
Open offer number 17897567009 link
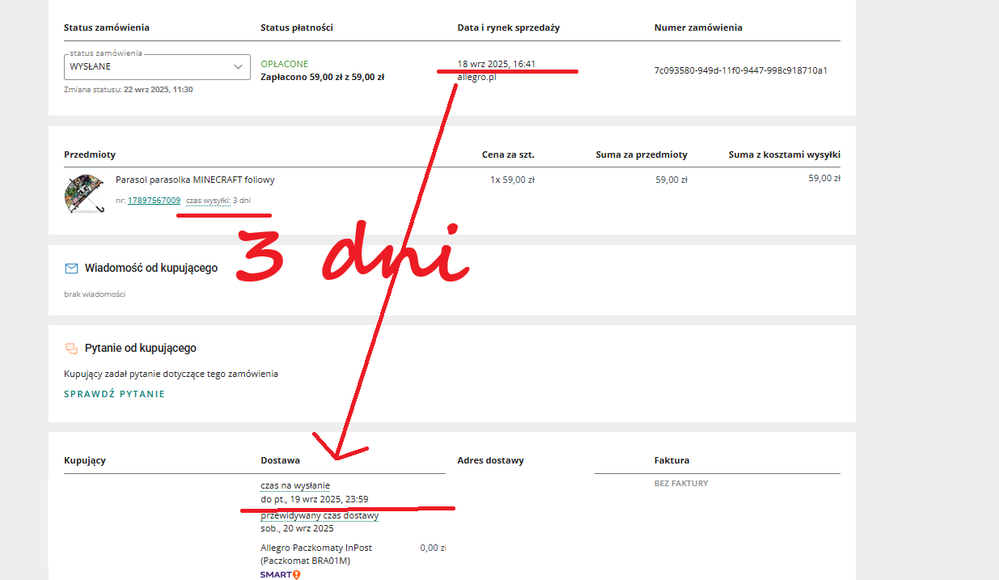tap(154, 201)
